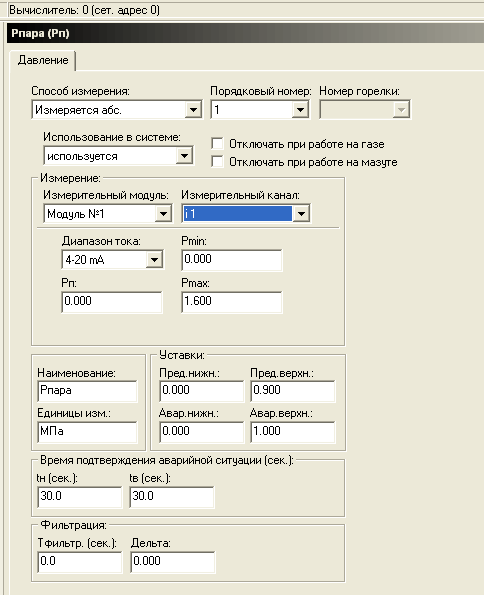Click the Авар.верхн. setpoint field

pos(293,432)
